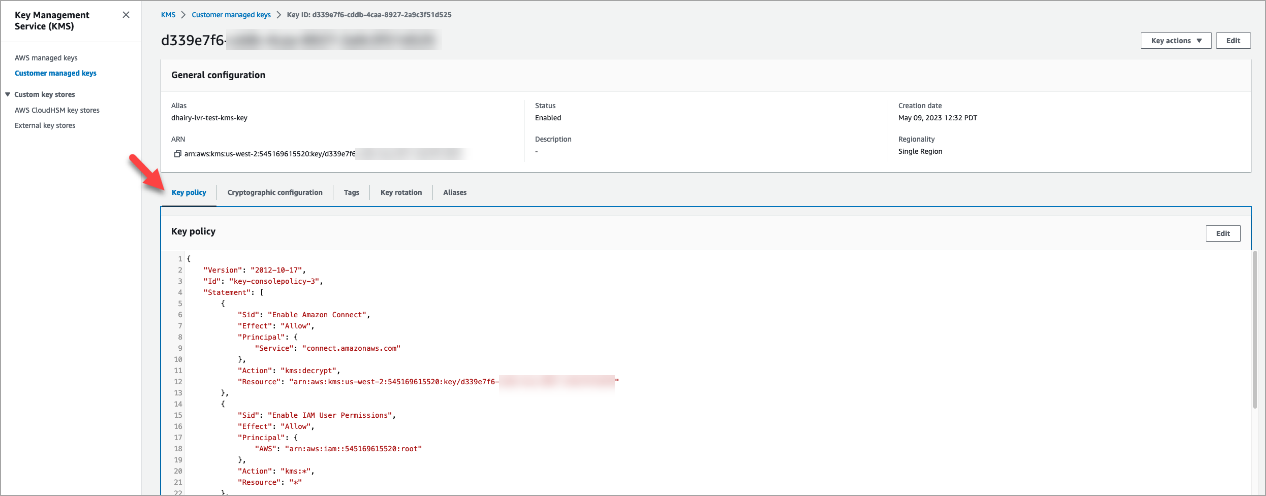1266x496 pixels.
Task: Open AWS CloudHSM key stores
Action: 57,110
